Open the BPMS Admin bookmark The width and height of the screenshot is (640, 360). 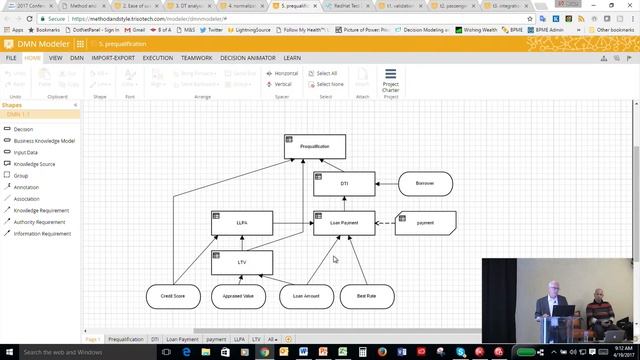[x=545, y=30]
